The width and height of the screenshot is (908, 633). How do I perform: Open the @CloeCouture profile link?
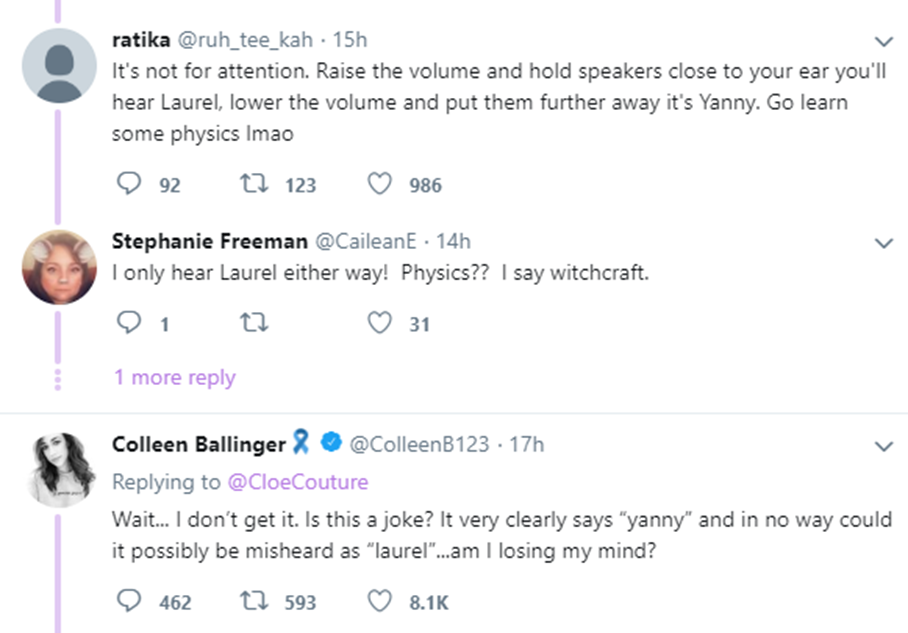(297, 482)
